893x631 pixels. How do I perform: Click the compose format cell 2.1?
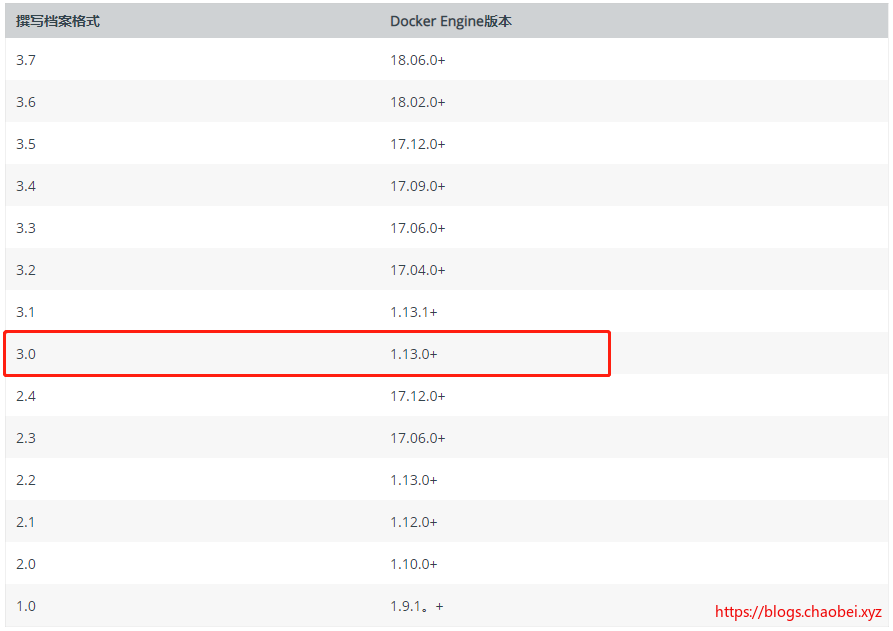pyautogui.click(x=25, y=522)
